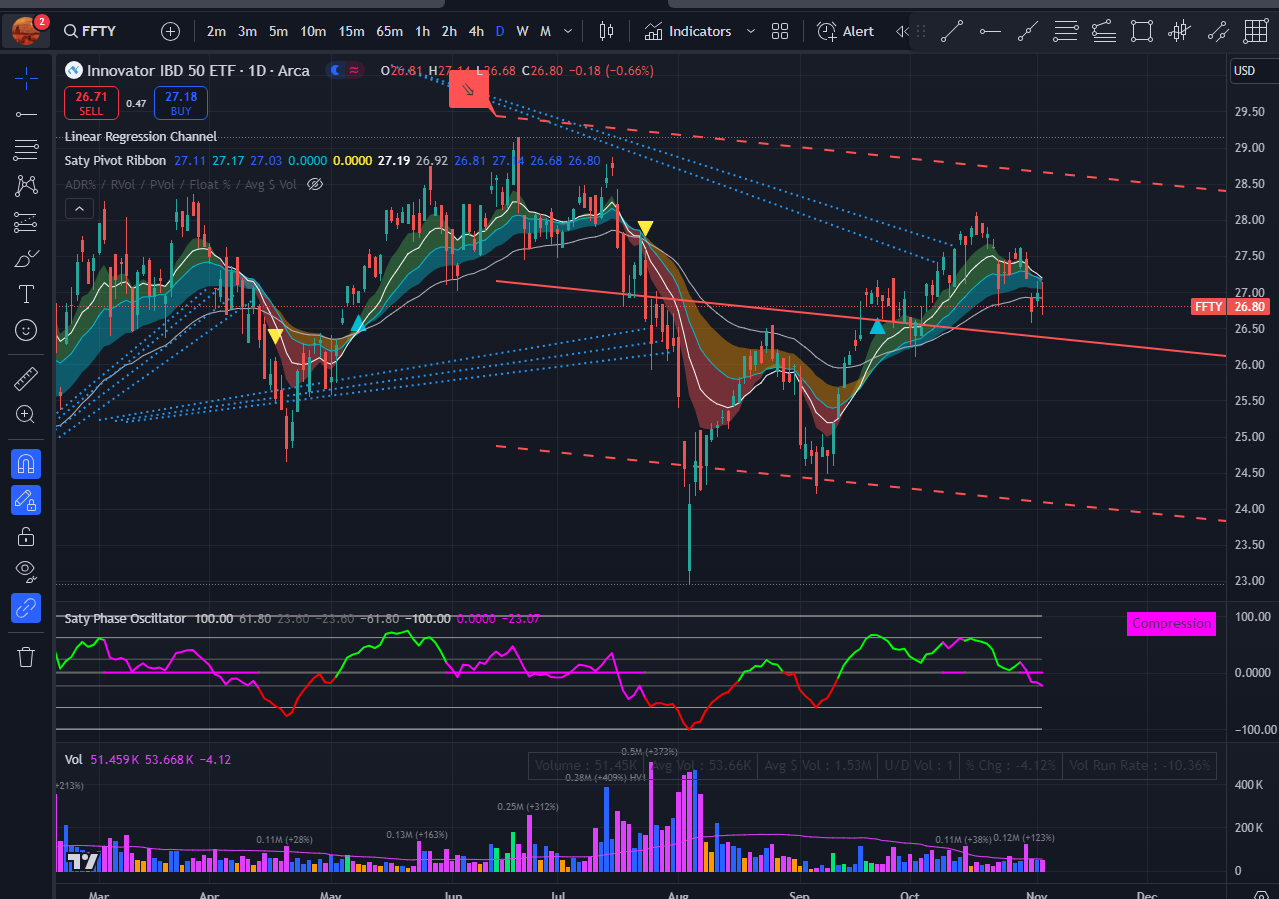Click the favorites toolbar drag handle
The width and height of the screenshot is (1279, 899).
[921, 31]
